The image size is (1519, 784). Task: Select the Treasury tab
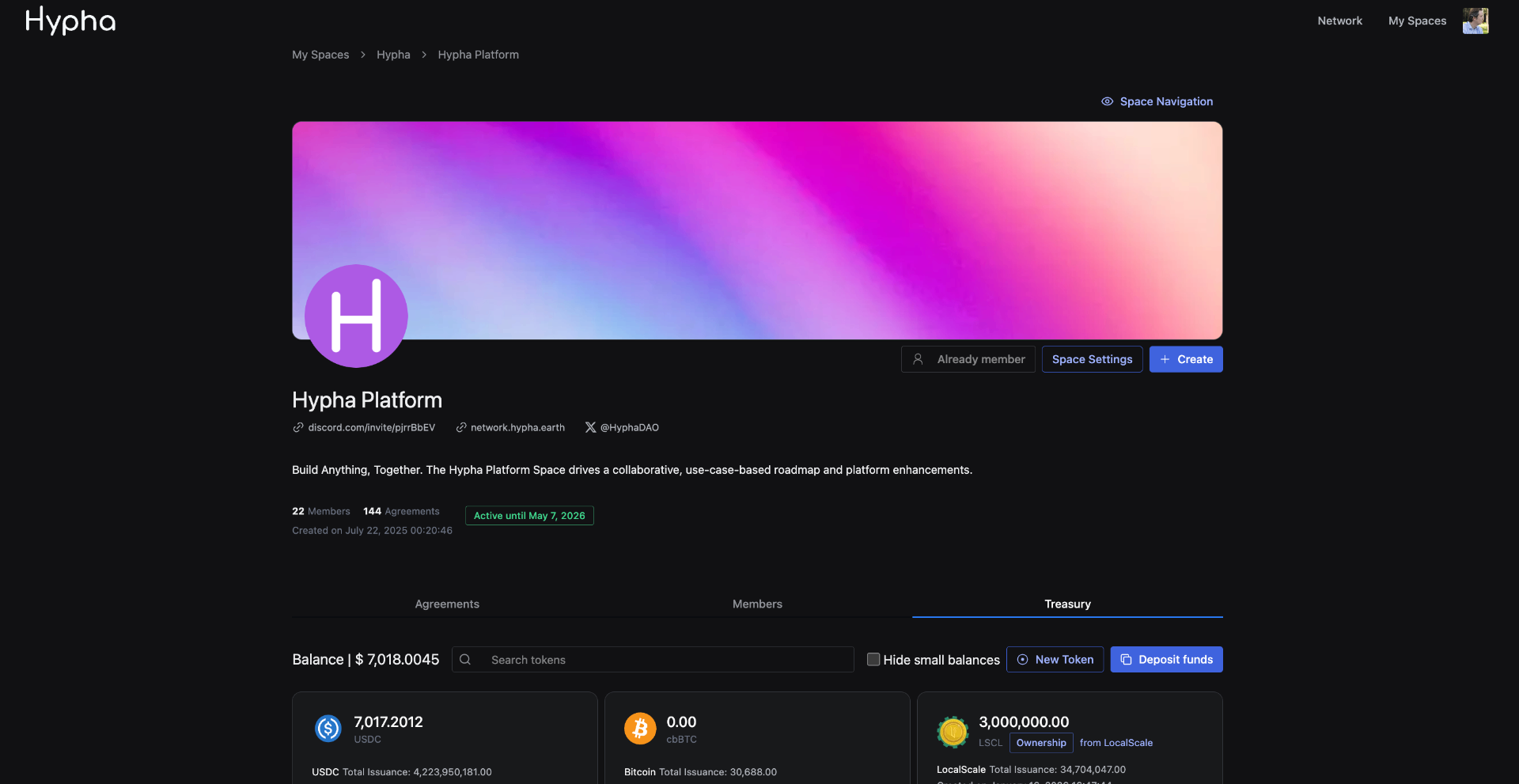(1067, 604)
